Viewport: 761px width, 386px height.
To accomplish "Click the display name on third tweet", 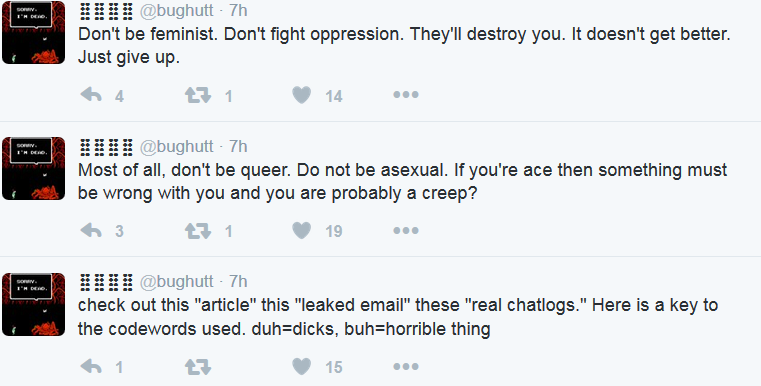I will (106, 282).
